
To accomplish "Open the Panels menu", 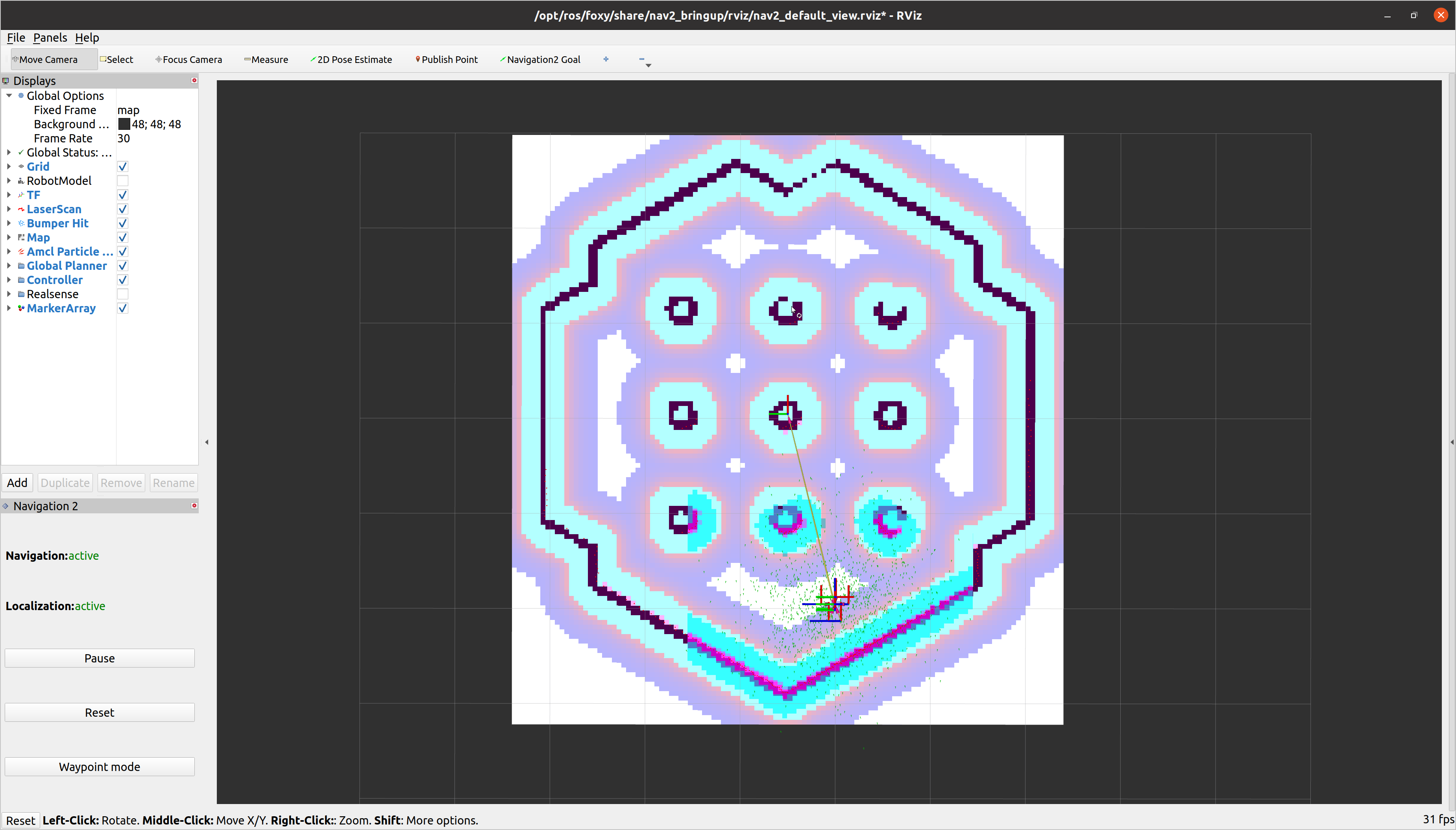I will point(50,37).
